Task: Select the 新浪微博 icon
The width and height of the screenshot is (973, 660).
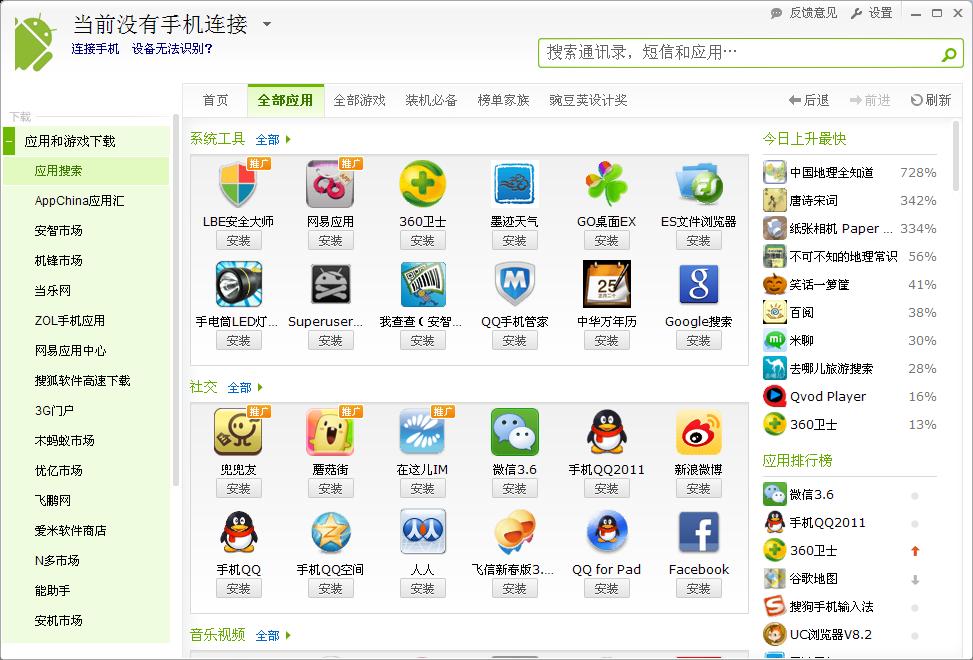Action: point(697,432)
